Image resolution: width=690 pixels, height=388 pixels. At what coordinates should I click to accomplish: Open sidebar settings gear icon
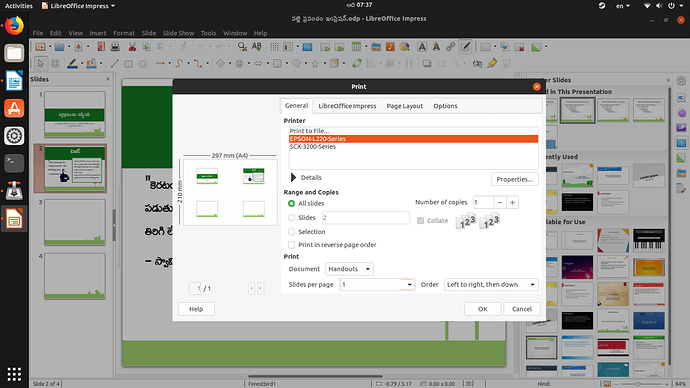[681, 81]
